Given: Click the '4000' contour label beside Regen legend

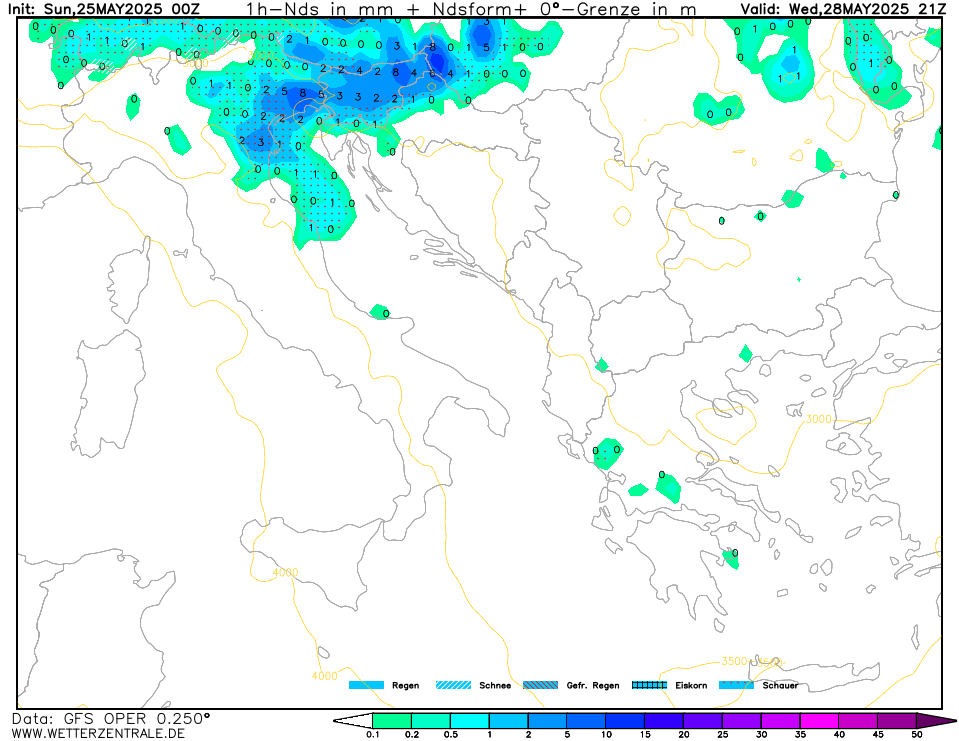Looking at the screenshot, I should (x=324, y=676).
